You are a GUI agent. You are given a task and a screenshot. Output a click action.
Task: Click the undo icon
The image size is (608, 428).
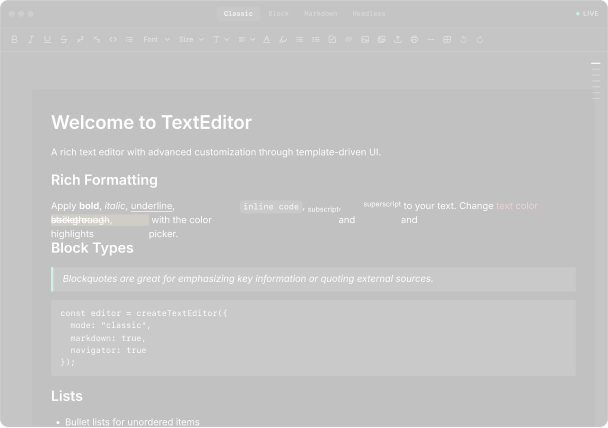(463, 40)
